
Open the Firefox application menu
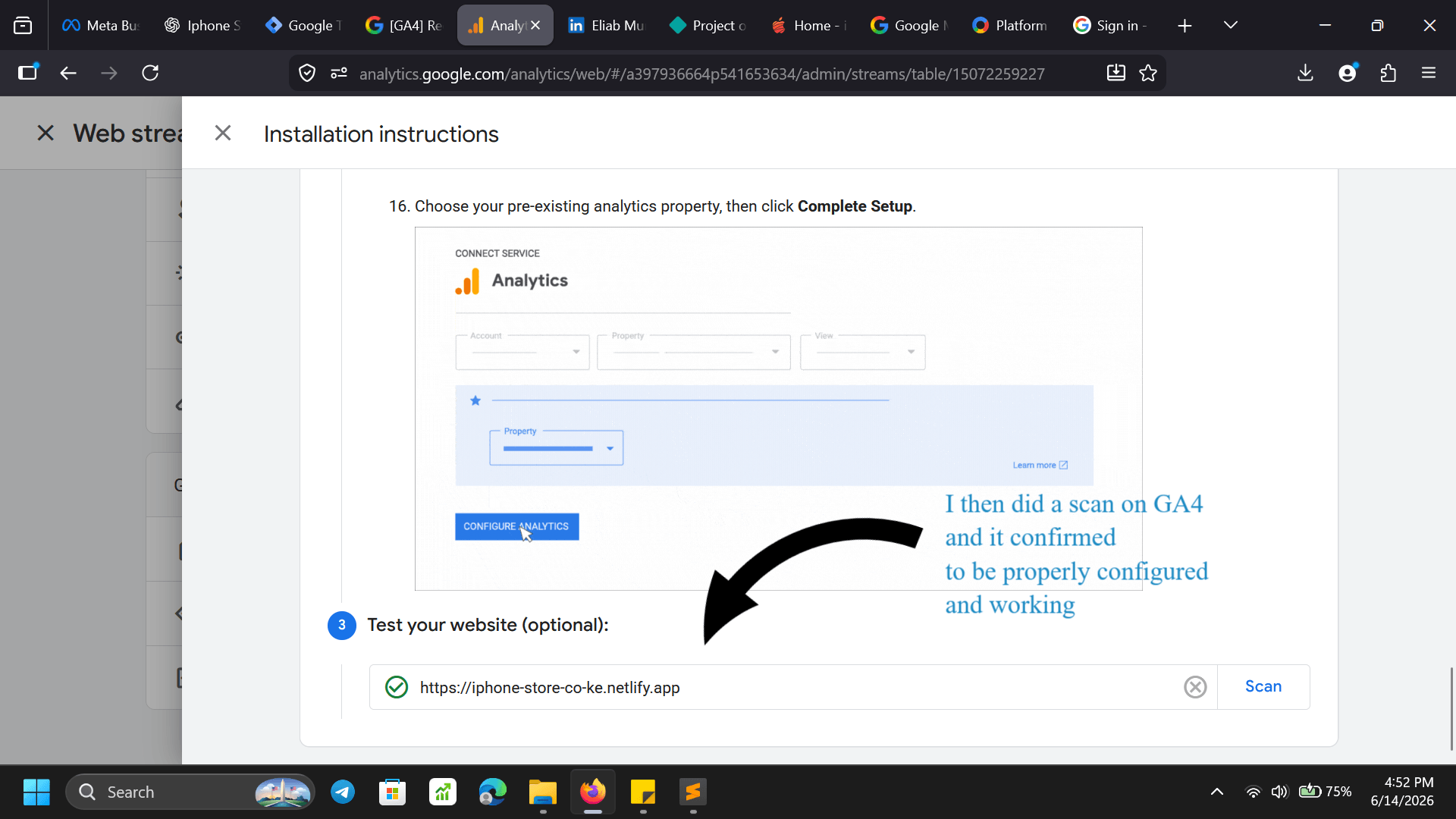click(1429, 73)
